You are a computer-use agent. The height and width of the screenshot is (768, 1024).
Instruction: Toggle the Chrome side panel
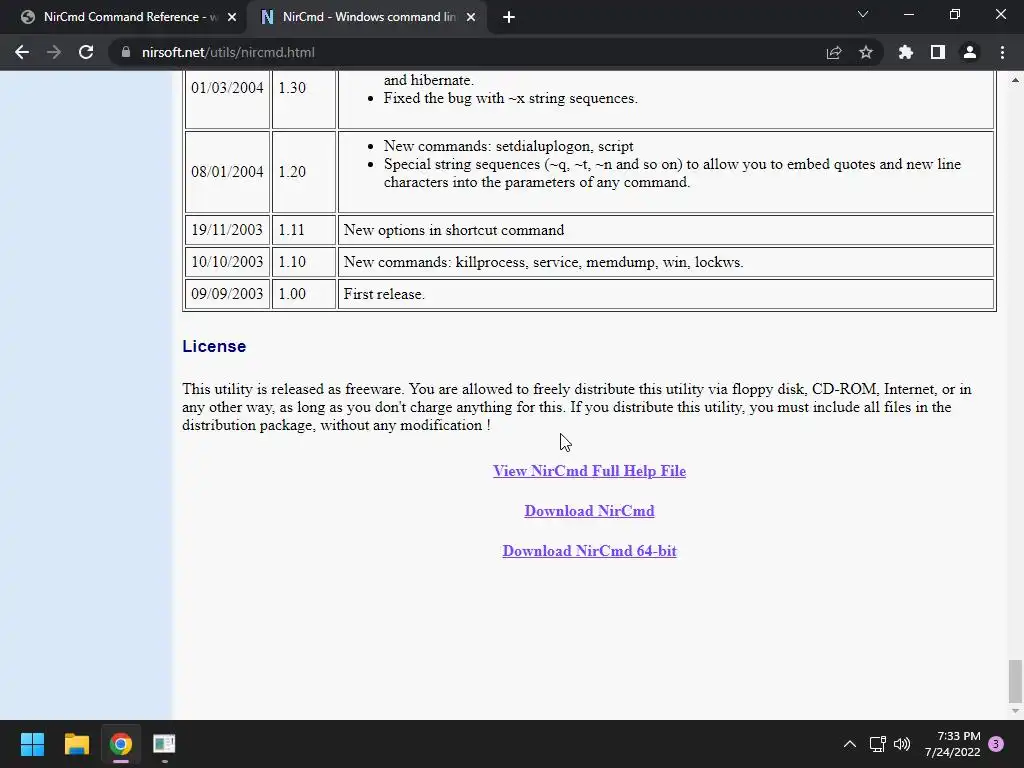click(938, 52)
